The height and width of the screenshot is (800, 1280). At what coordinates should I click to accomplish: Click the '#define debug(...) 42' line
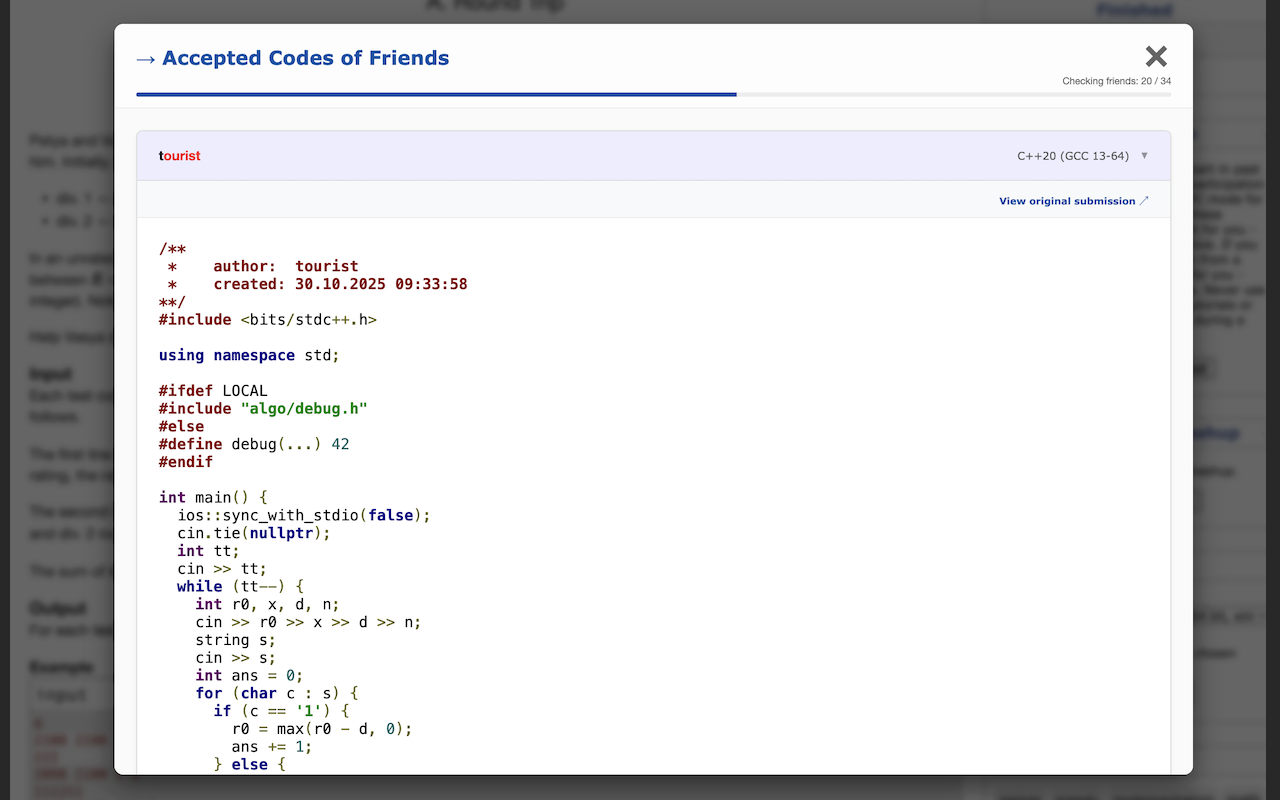(x=254, y=444)
